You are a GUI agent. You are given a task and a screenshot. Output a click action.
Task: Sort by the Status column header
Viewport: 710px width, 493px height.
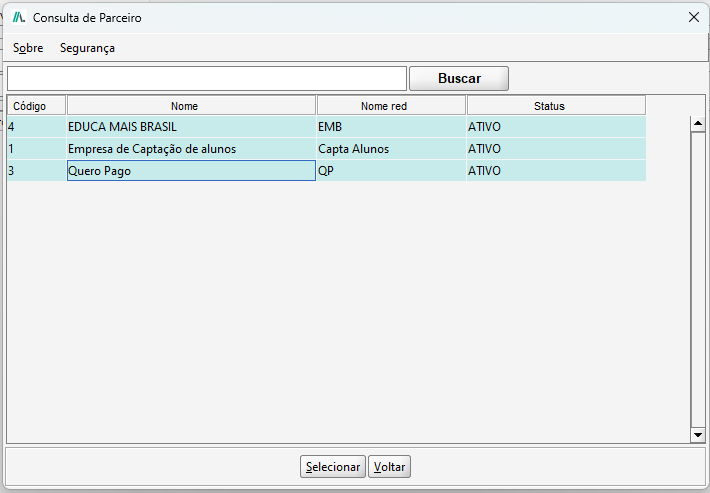click(556, 105)
